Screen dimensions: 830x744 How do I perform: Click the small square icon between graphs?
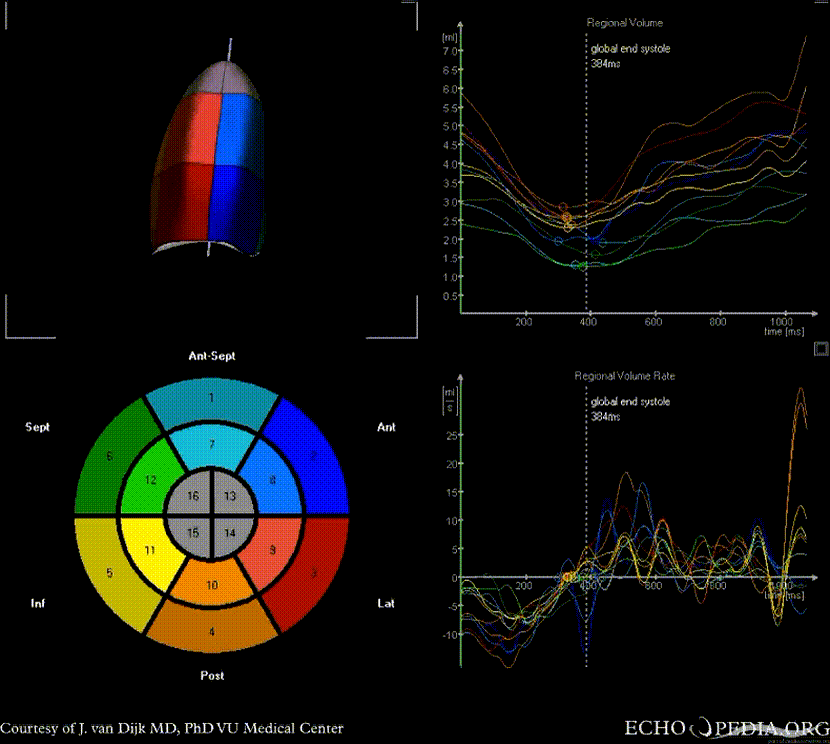coord(821,348)
